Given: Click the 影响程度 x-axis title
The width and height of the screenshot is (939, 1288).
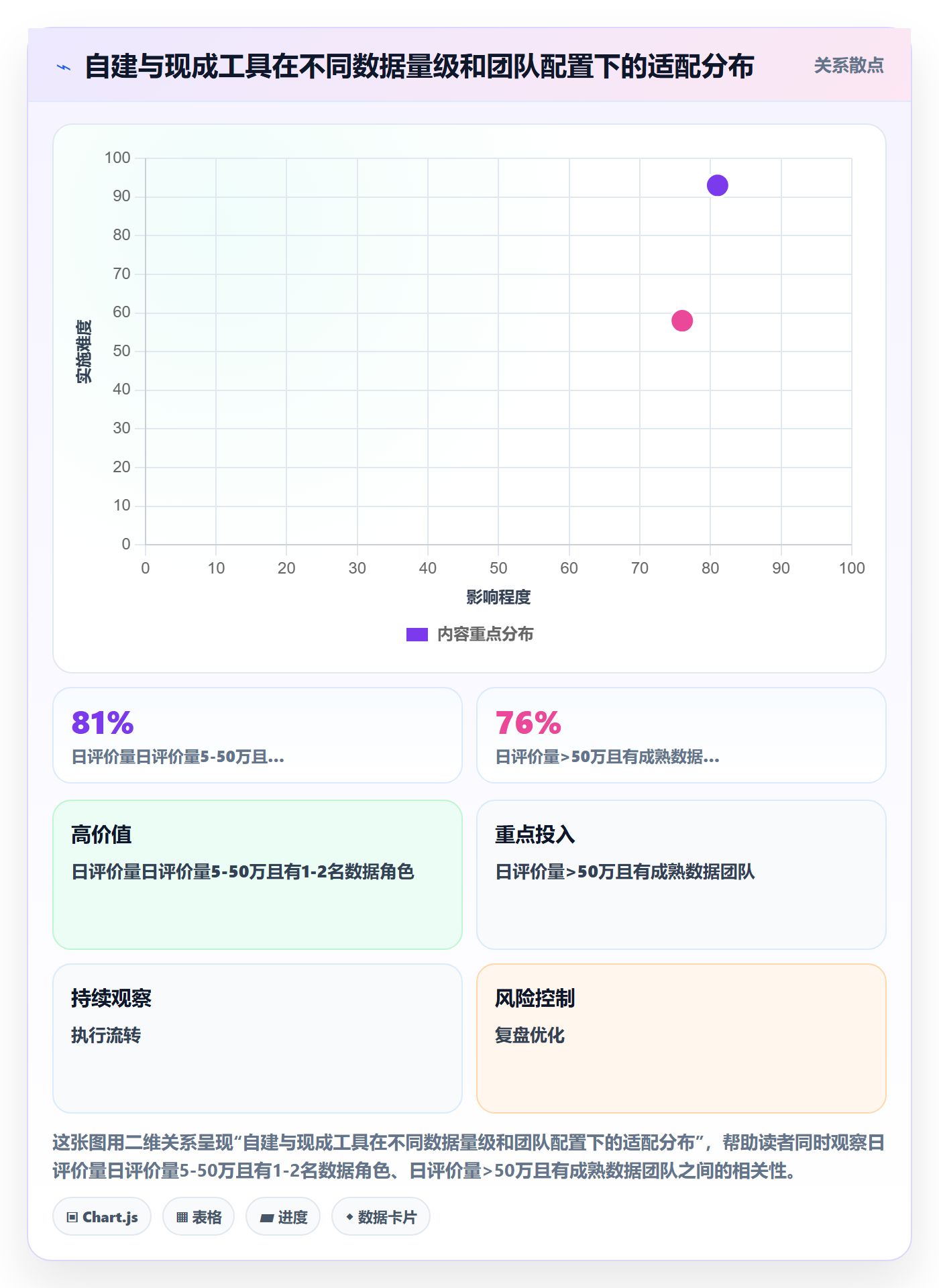Looking at the screenshot, I should pyautogui.click(x=498, y=597).
